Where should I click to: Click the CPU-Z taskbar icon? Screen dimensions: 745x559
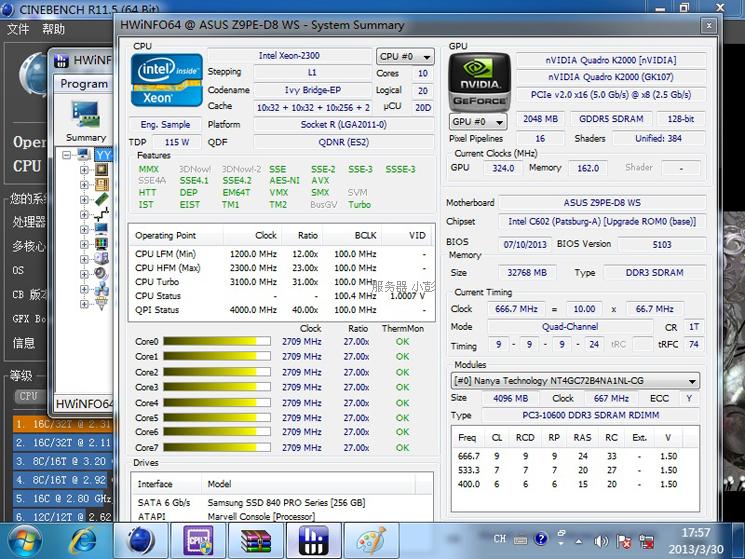194,541
